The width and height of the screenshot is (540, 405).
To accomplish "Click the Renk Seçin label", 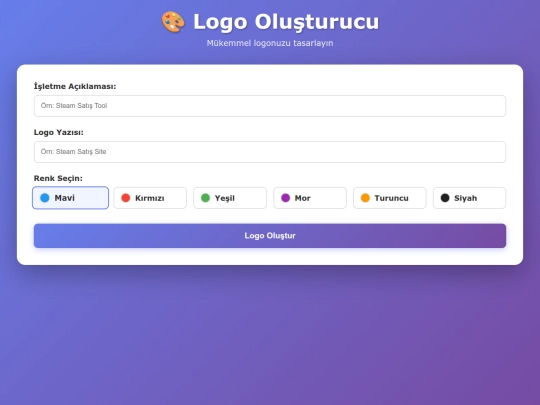I will click(58, 178).
